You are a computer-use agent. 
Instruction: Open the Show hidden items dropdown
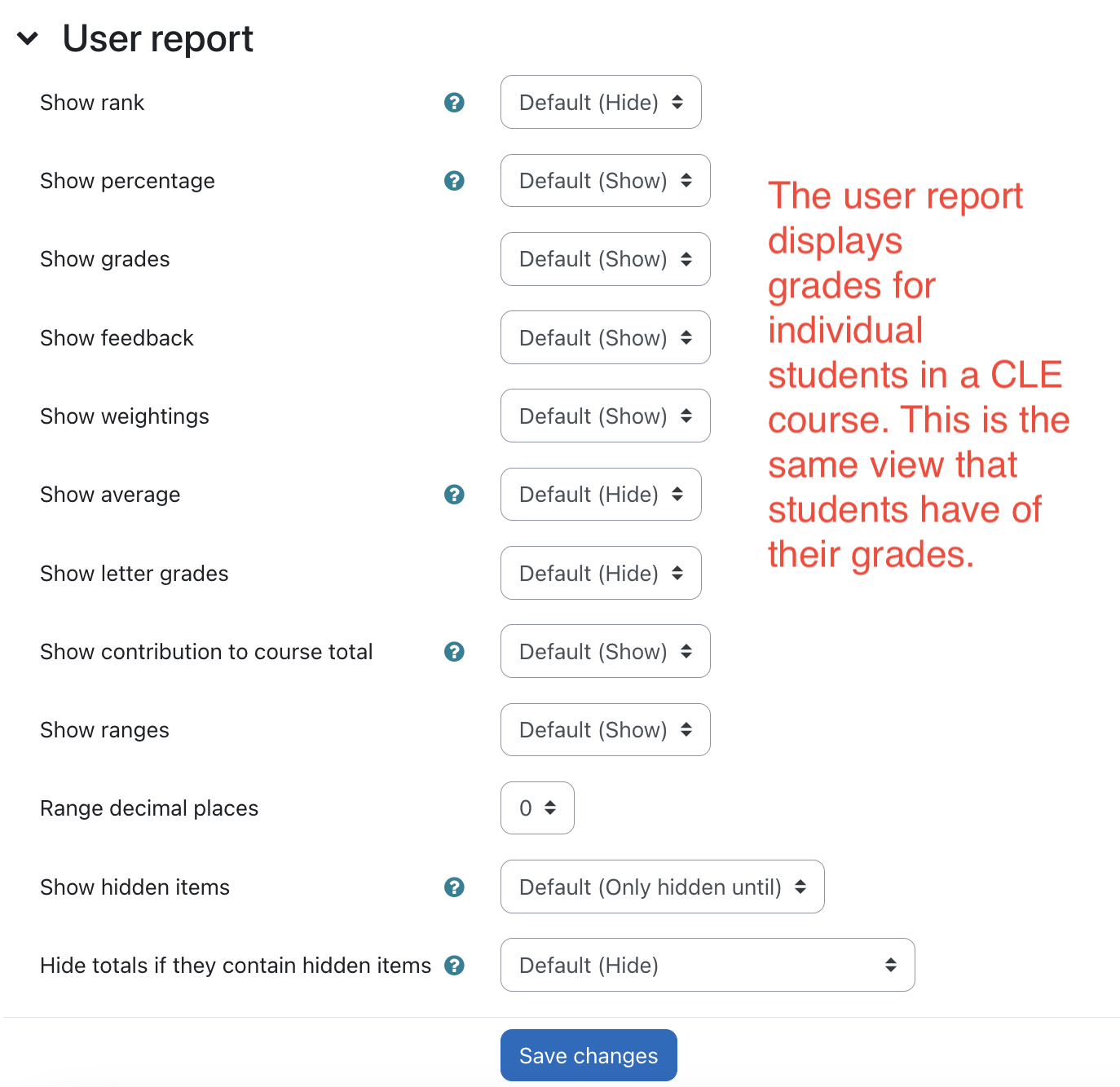click(662, 887)
